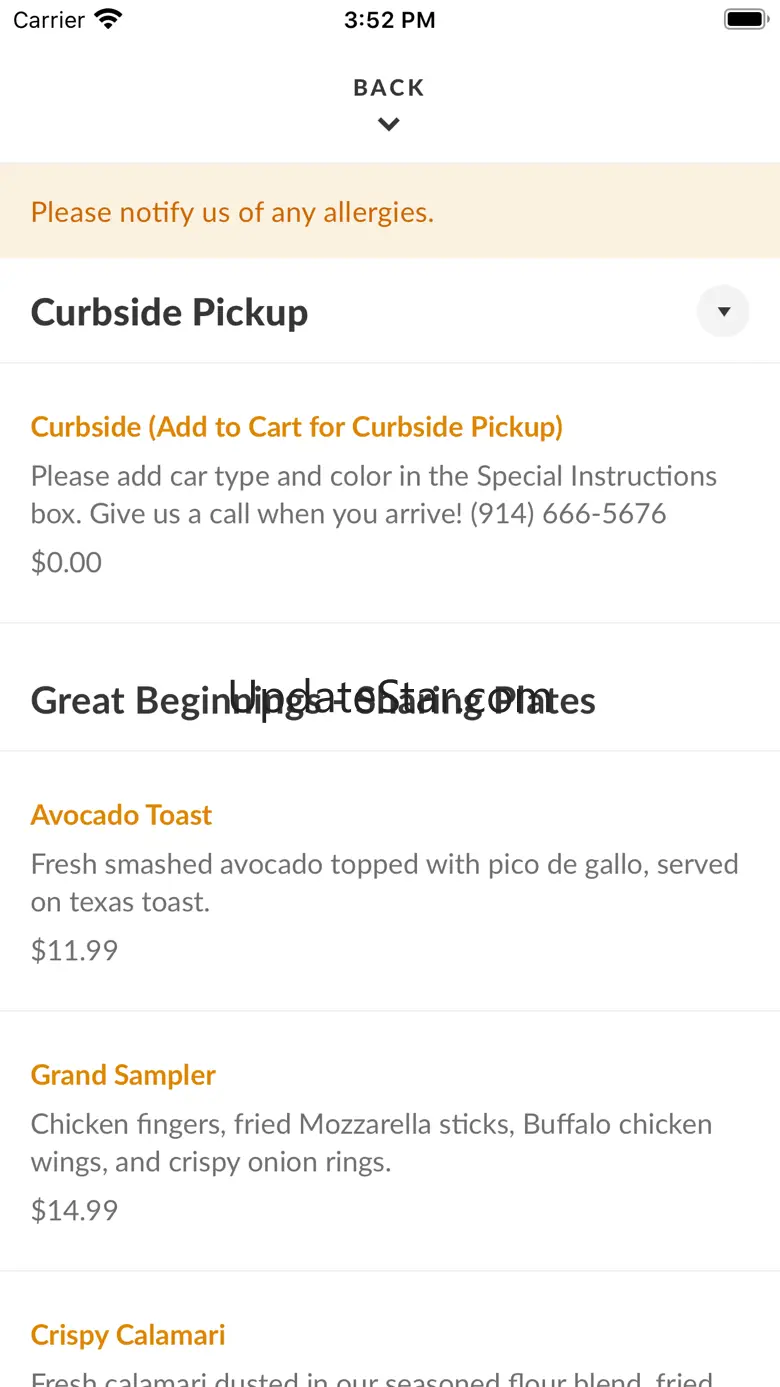The image size is (780, 1387).
Task: Tap the (914) 666-5676 phone number
Action: (568, 514)
